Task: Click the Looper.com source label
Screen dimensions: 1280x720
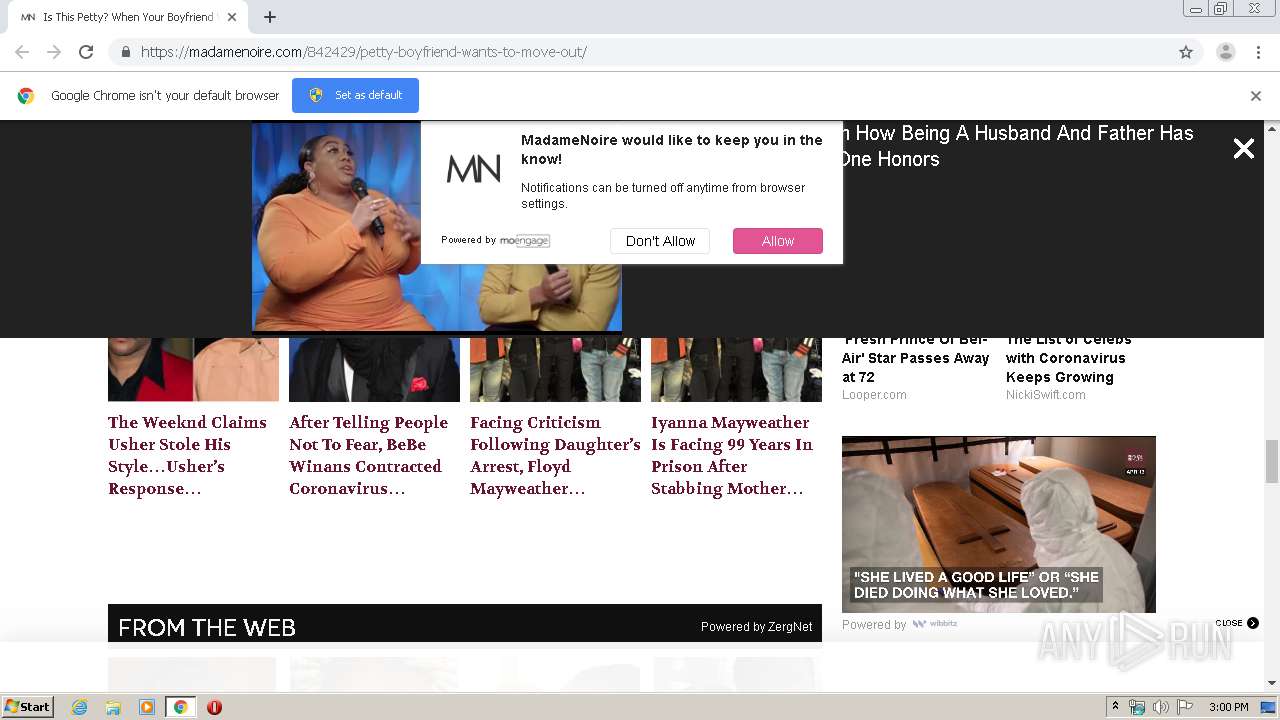Action: (874, 395)
